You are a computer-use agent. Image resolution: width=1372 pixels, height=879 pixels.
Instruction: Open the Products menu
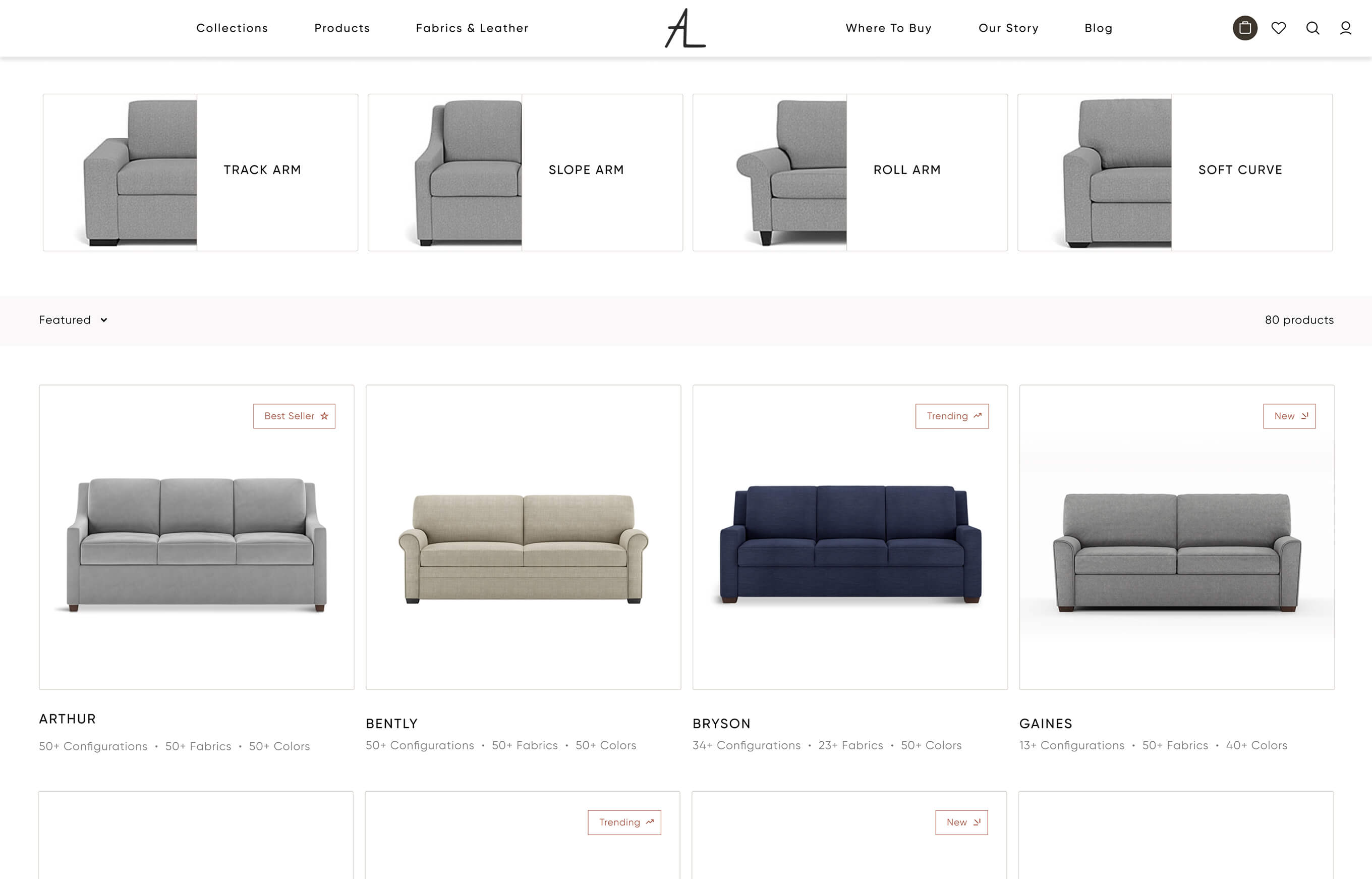[342, 28]
